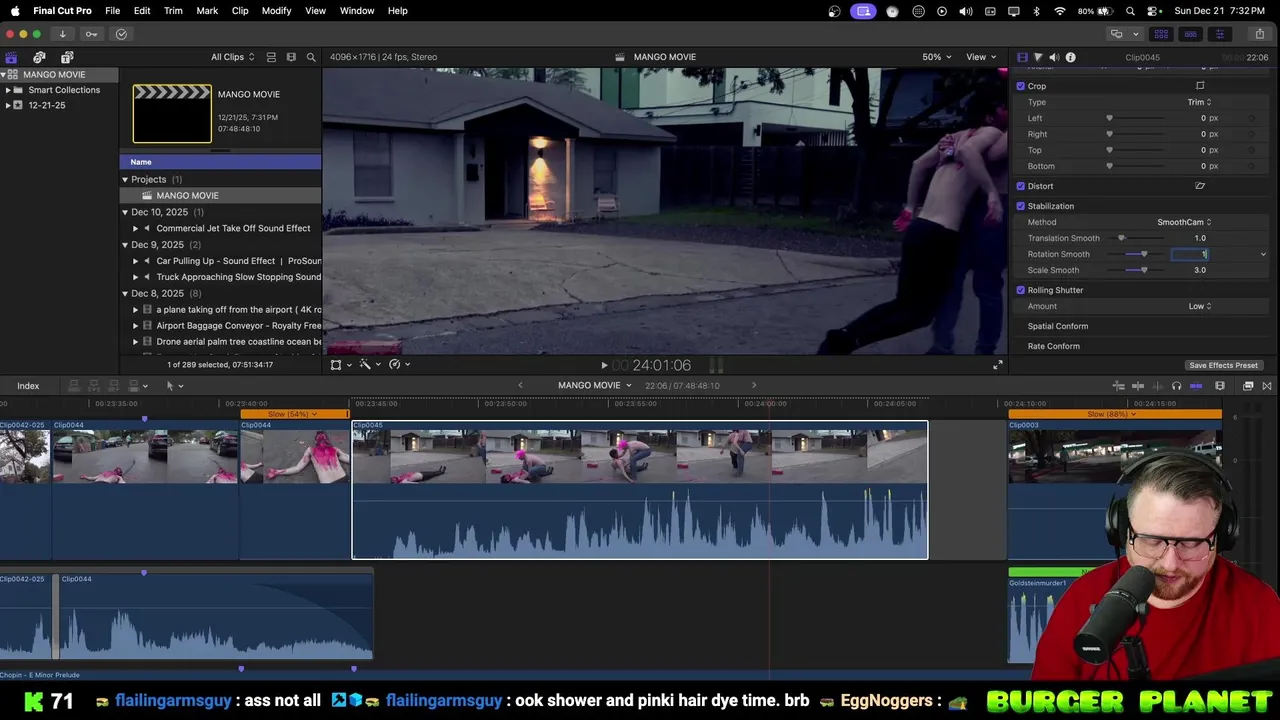Toggle the timeline panel layout button
Screen dimensions: 1280x720
(x=1190, y=34)
